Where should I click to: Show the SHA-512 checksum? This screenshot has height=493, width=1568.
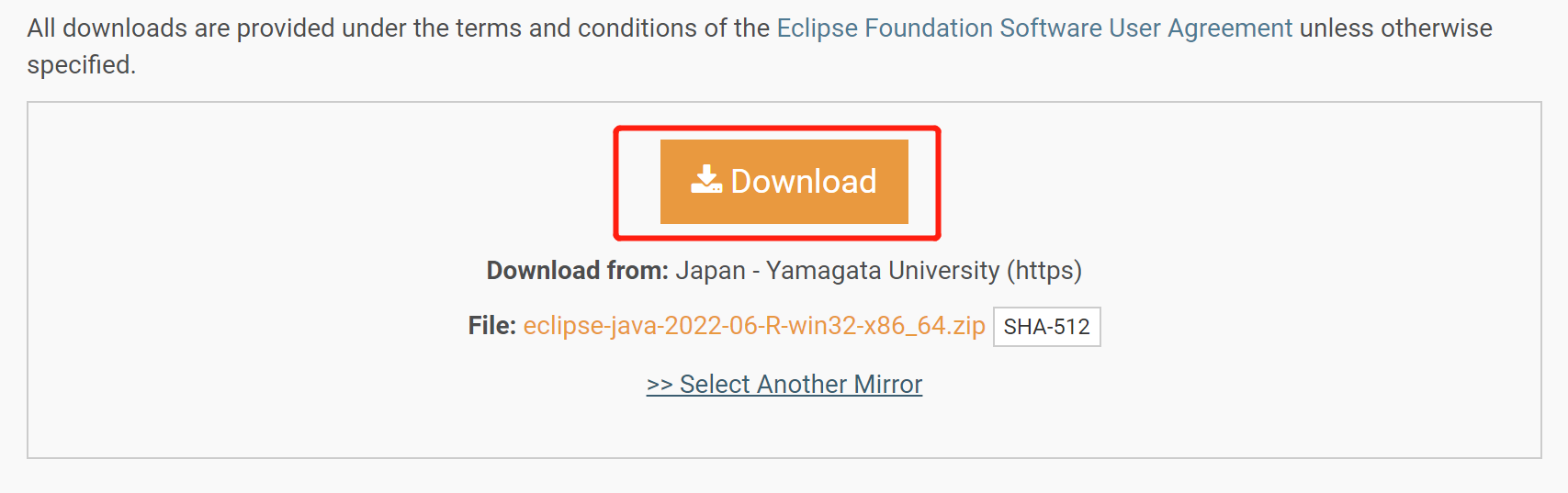(1046, 327)
